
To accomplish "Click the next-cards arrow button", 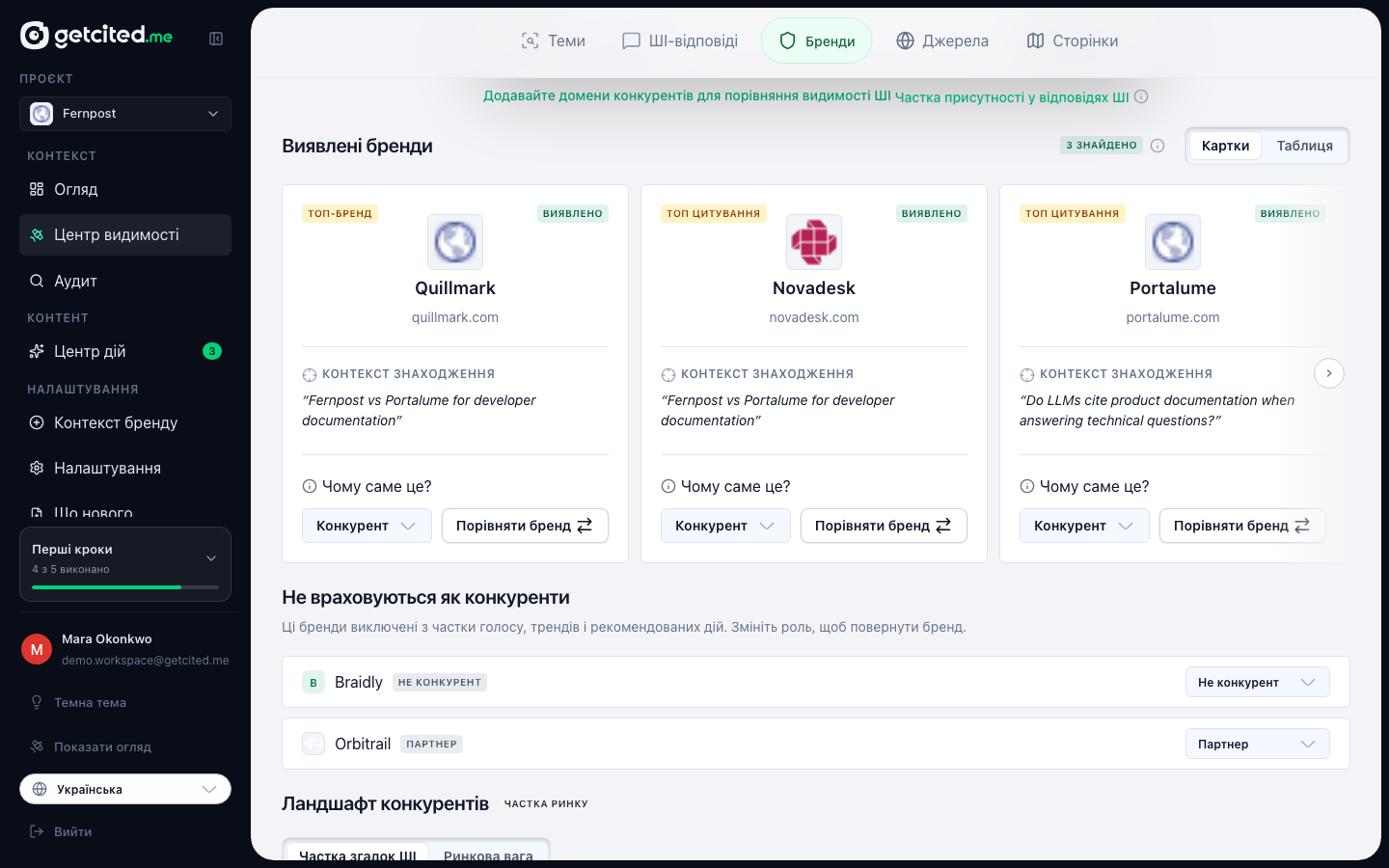I will [x=1329, y=373].
